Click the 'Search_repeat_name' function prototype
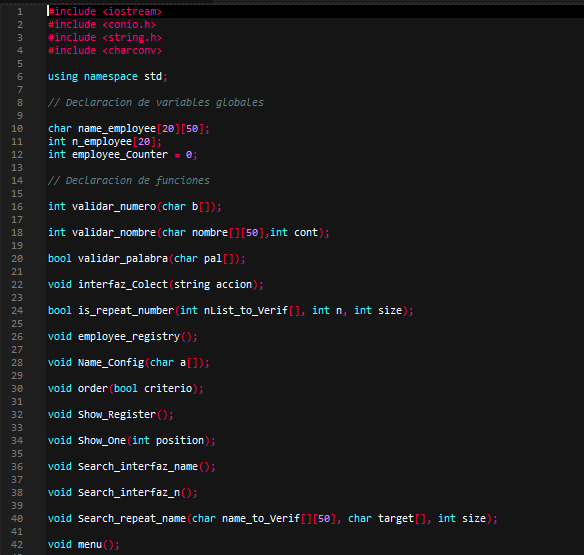 [273, 518]
